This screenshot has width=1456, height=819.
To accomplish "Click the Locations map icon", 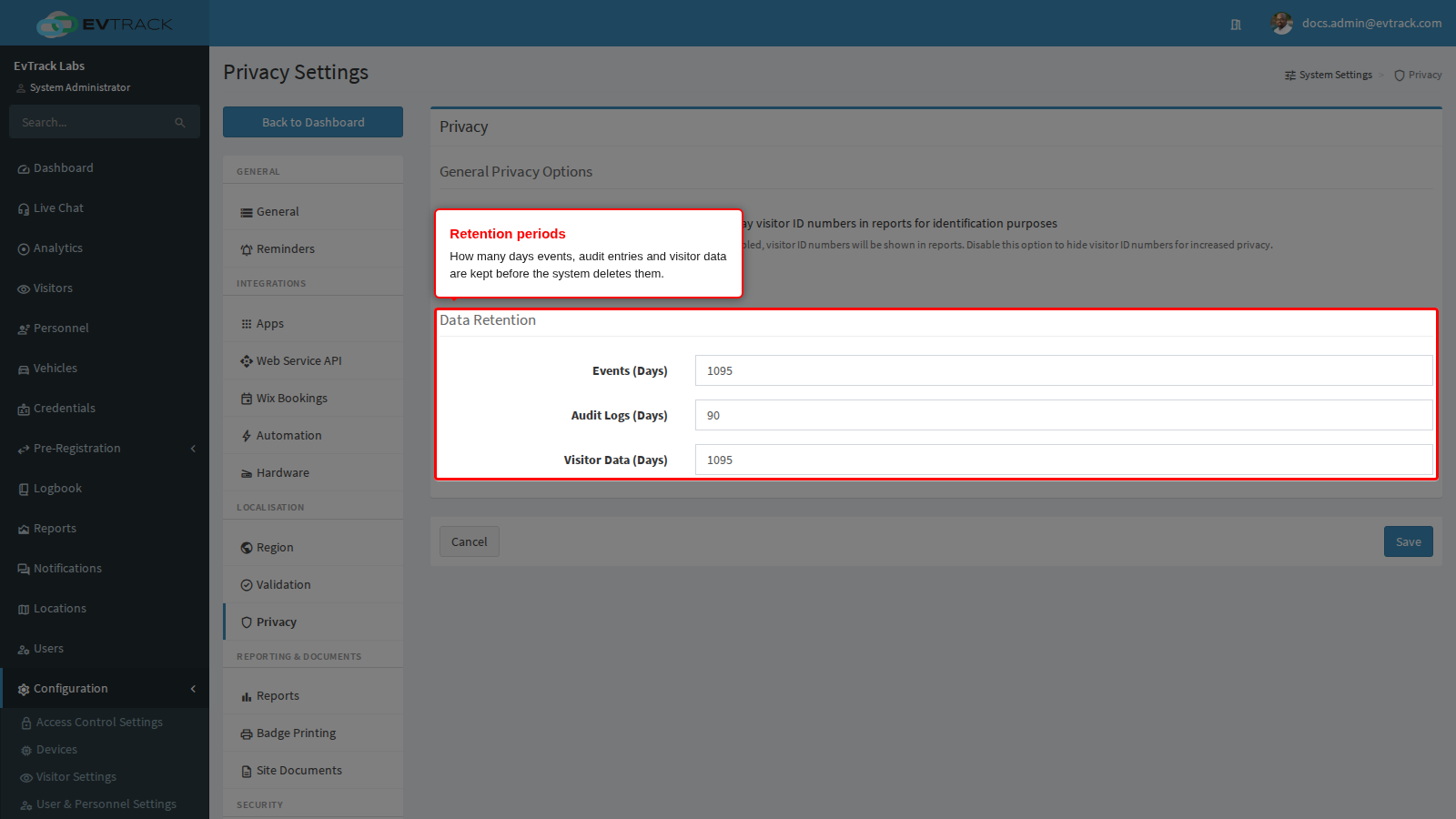I will click(x=24, y=610).
